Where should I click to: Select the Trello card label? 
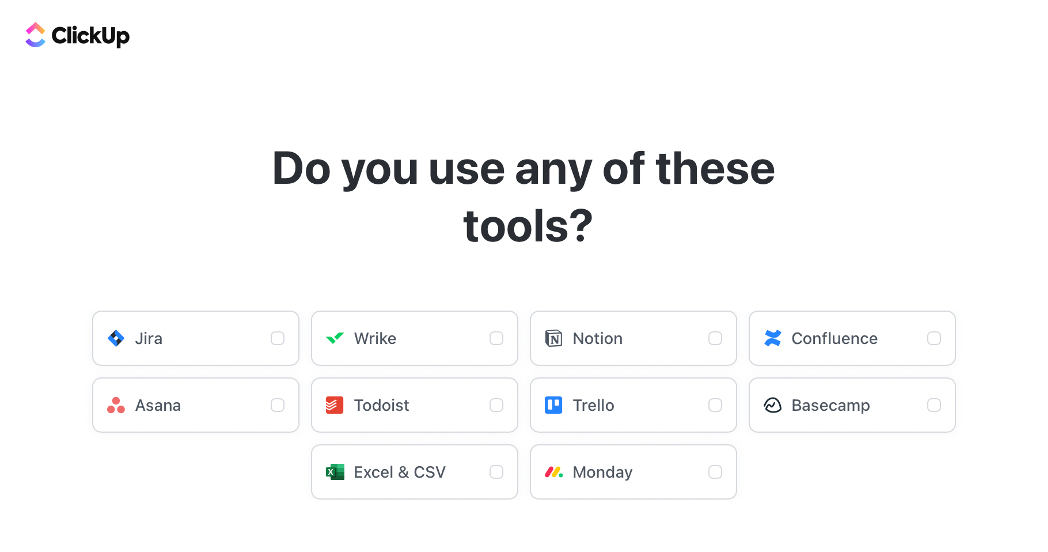(x=594, y=405)
